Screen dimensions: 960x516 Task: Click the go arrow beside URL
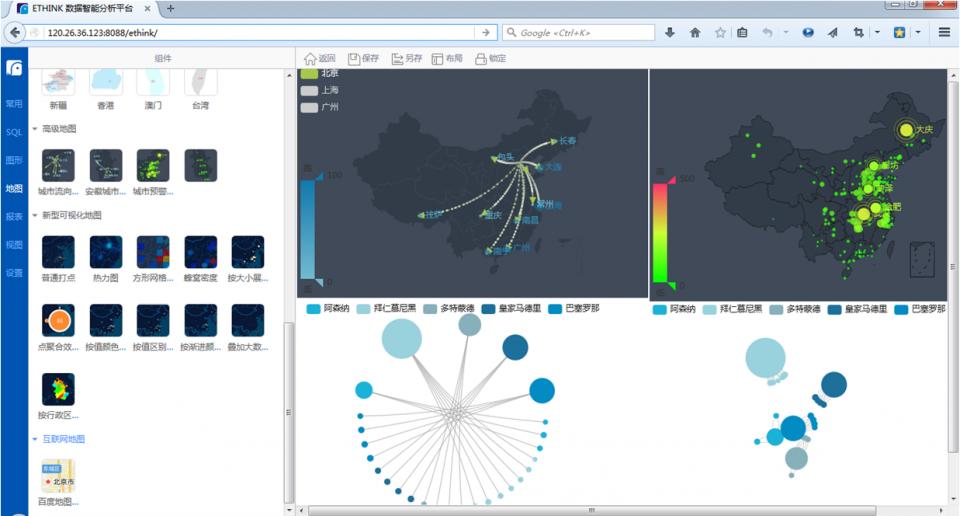pyautogui.click(x=486, y=32)
